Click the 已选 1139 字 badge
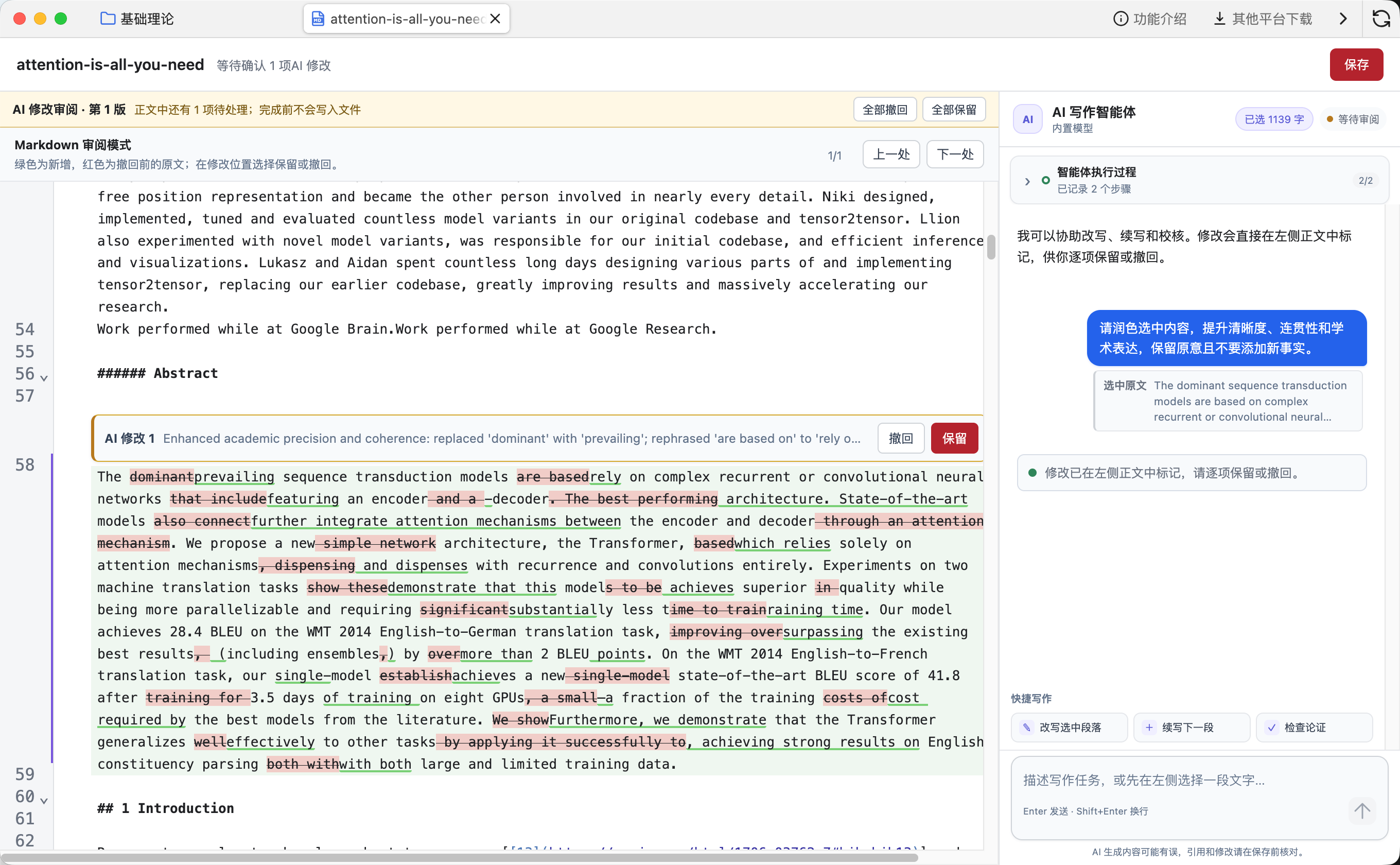This screenshot has height=865, width=1400. coord(1273,119)
